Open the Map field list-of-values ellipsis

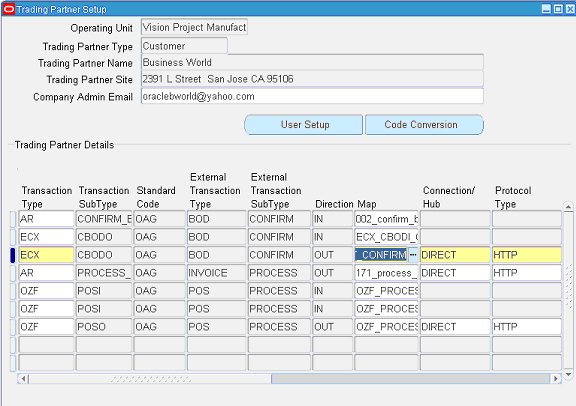(413, 255)
